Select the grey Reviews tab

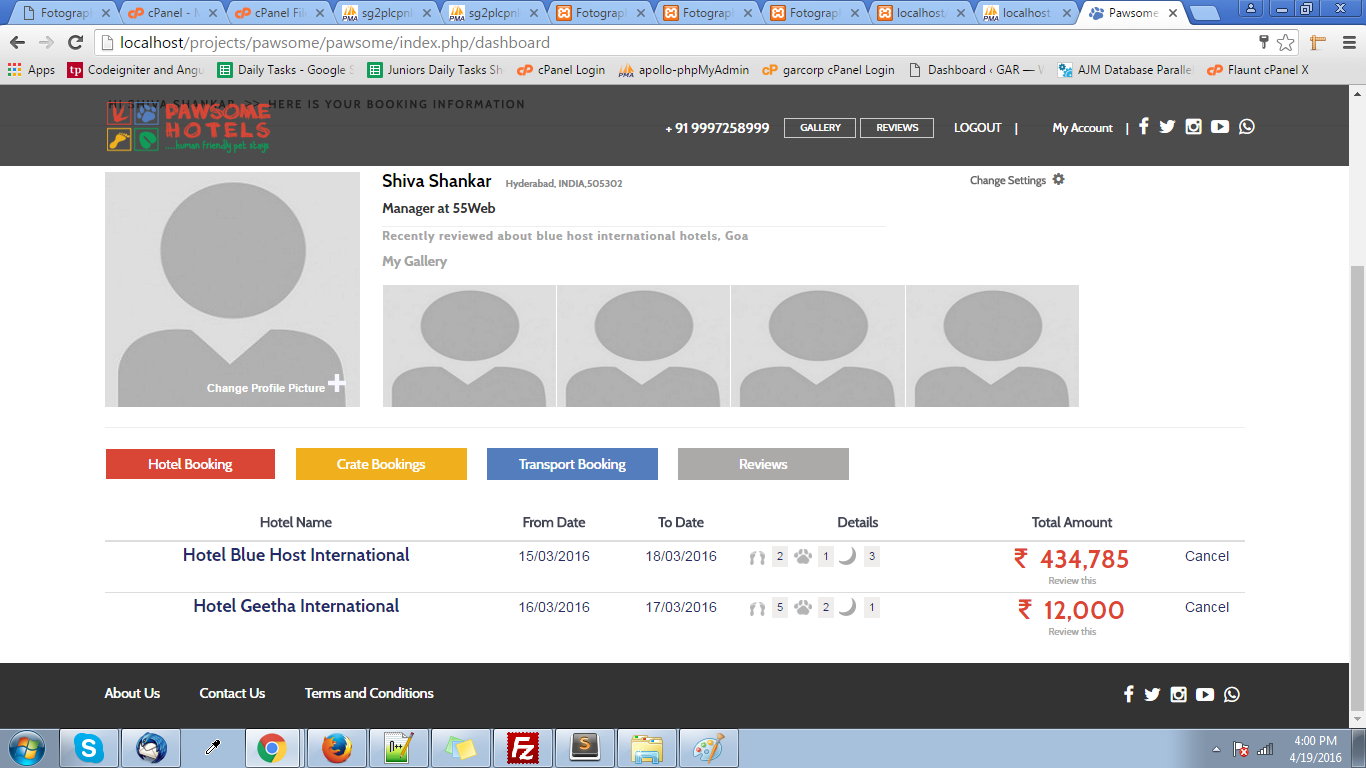(x=763, y=464)
